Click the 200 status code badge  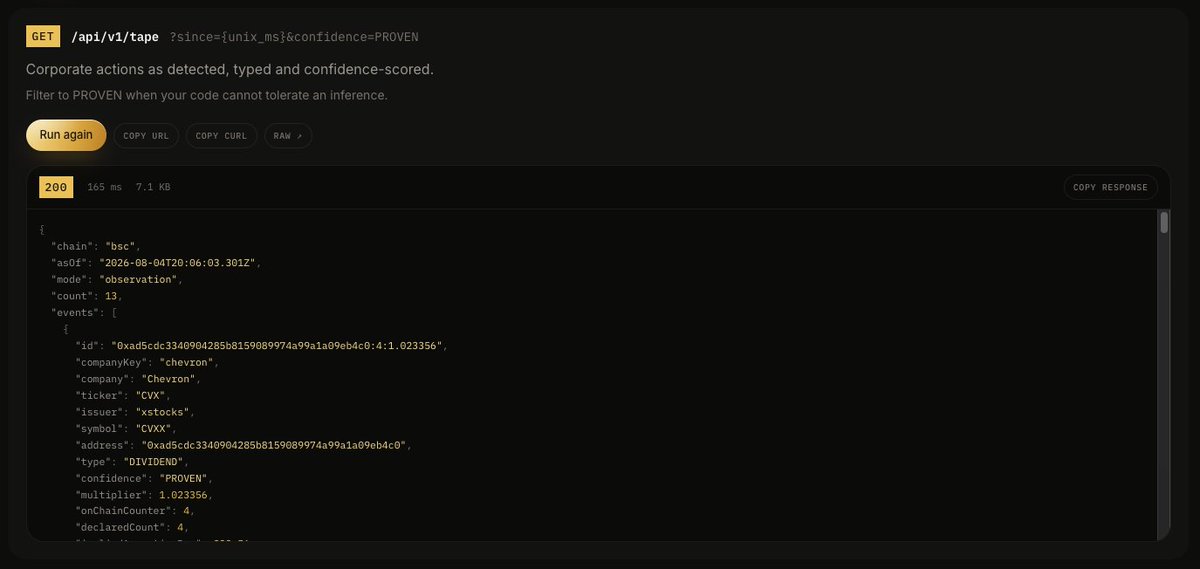[x=56, y=187]
